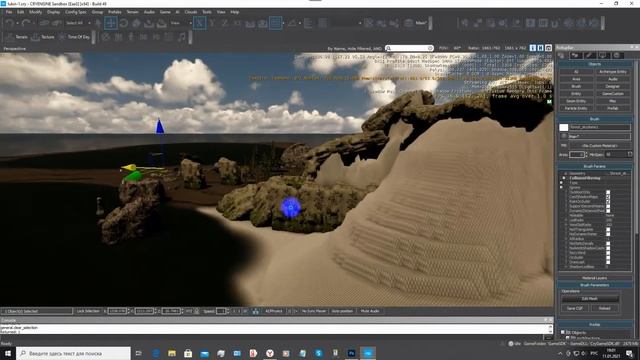Constrain movement to the X axis
The height and width of the screenshot is (360, 640).
tap(199, 23)
